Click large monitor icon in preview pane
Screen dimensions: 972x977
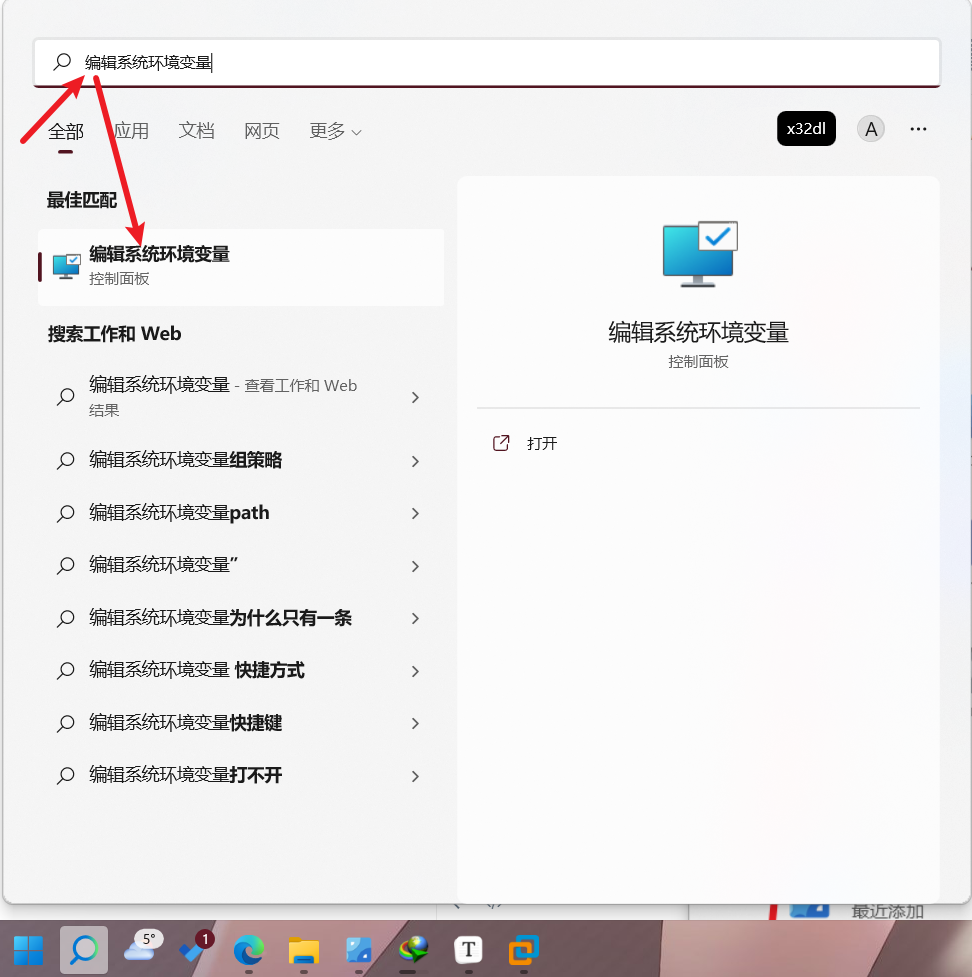tap(700, 254)
